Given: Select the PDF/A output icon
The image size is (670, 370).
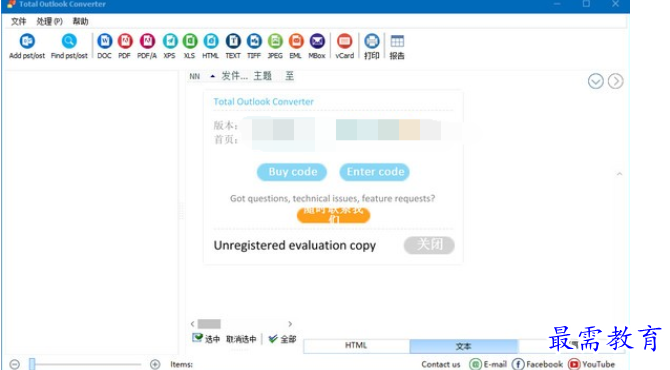Looking at the screenshot, I should pyautogui.click(x=147, y=46).
